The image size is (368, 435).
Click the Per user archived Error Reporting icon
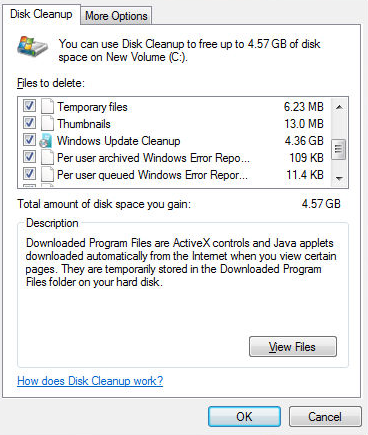(x=47, y=158)
